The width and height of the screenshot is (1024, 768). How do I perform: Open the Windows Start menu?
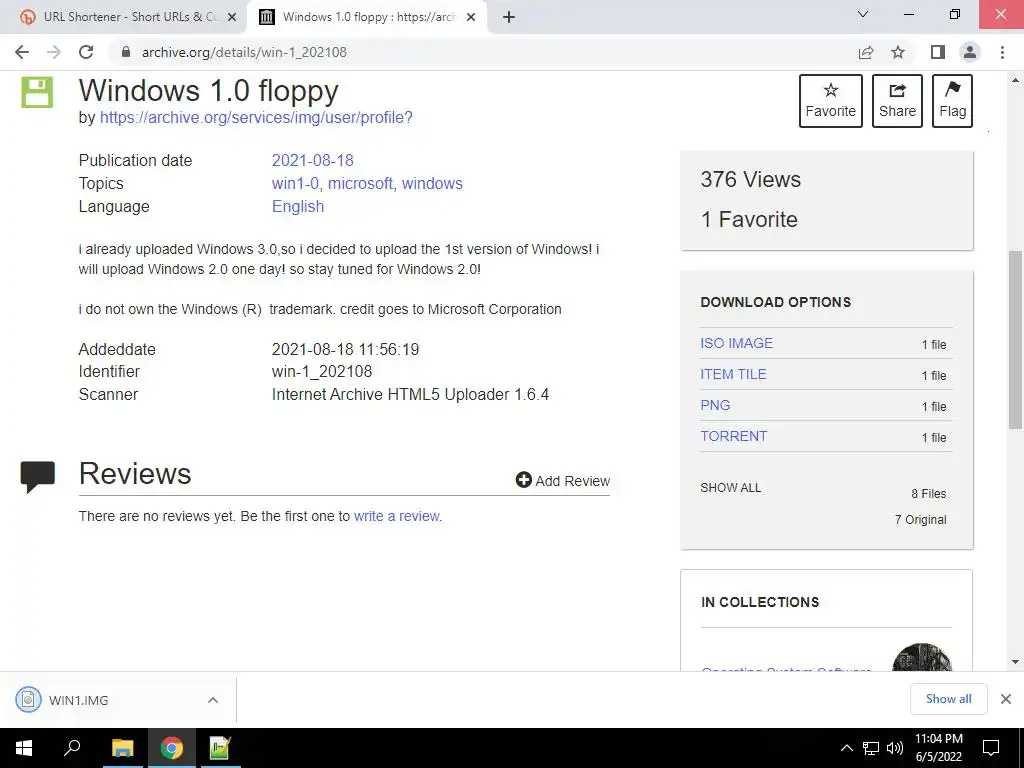(x=24, y=748)
